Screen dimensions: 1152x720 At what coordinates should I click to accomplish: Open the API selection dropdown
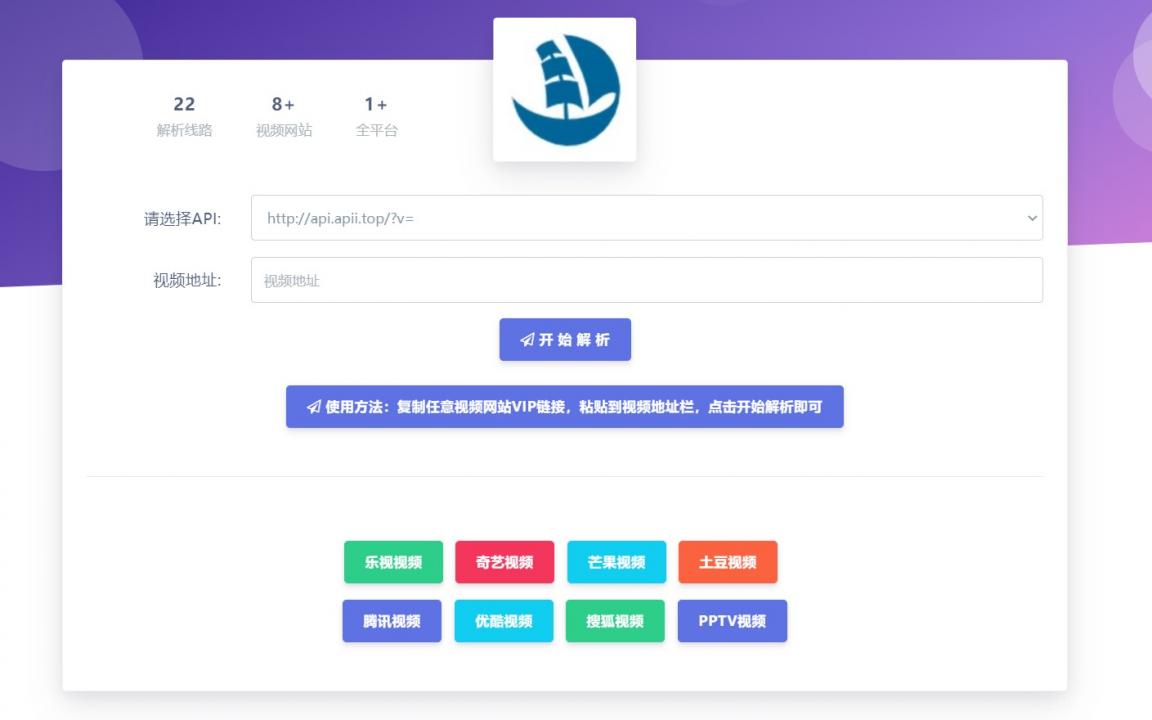[x=647, y=217]
